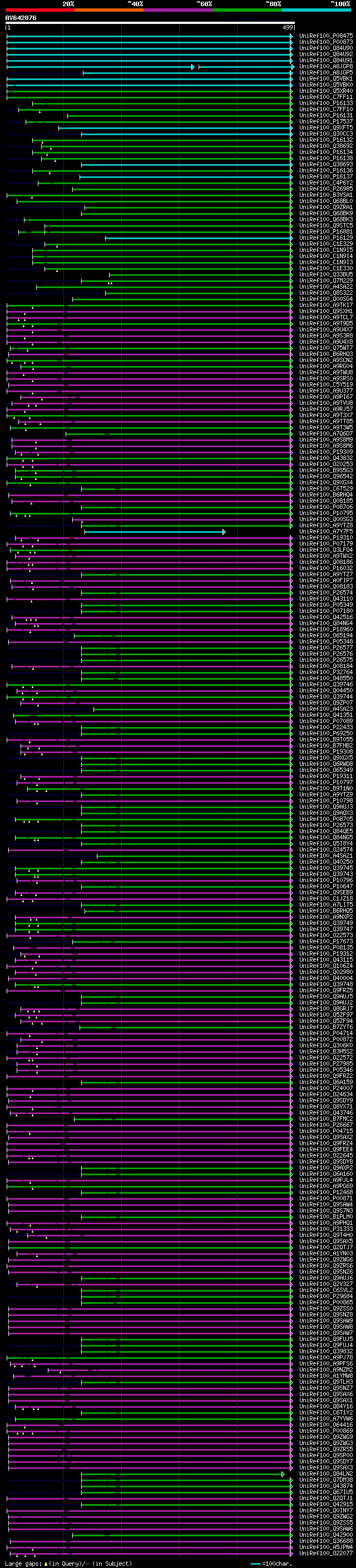The width and height of the screenshot is (356, 1568).
Task: Select the UniRef100_Q30CC3 label
Action: [326, 133]
